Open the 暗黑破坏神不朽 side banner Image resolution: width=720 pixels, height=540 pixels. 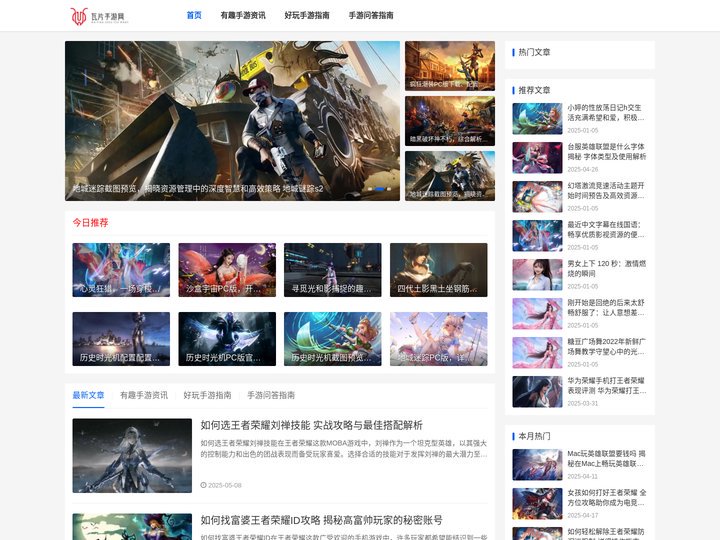tap(450, 121)
